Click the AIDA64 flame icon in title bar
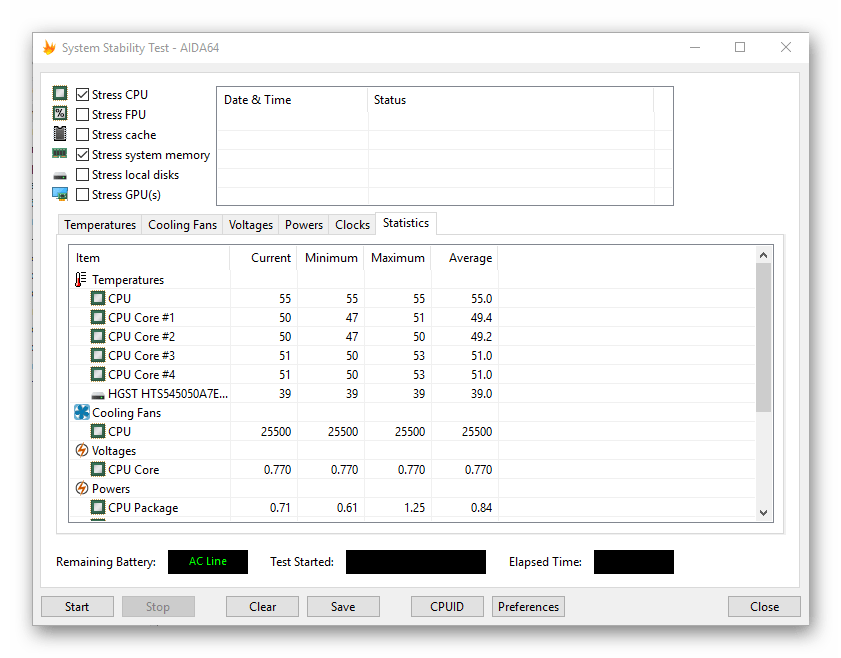841x658 pixels. [49, 47]
